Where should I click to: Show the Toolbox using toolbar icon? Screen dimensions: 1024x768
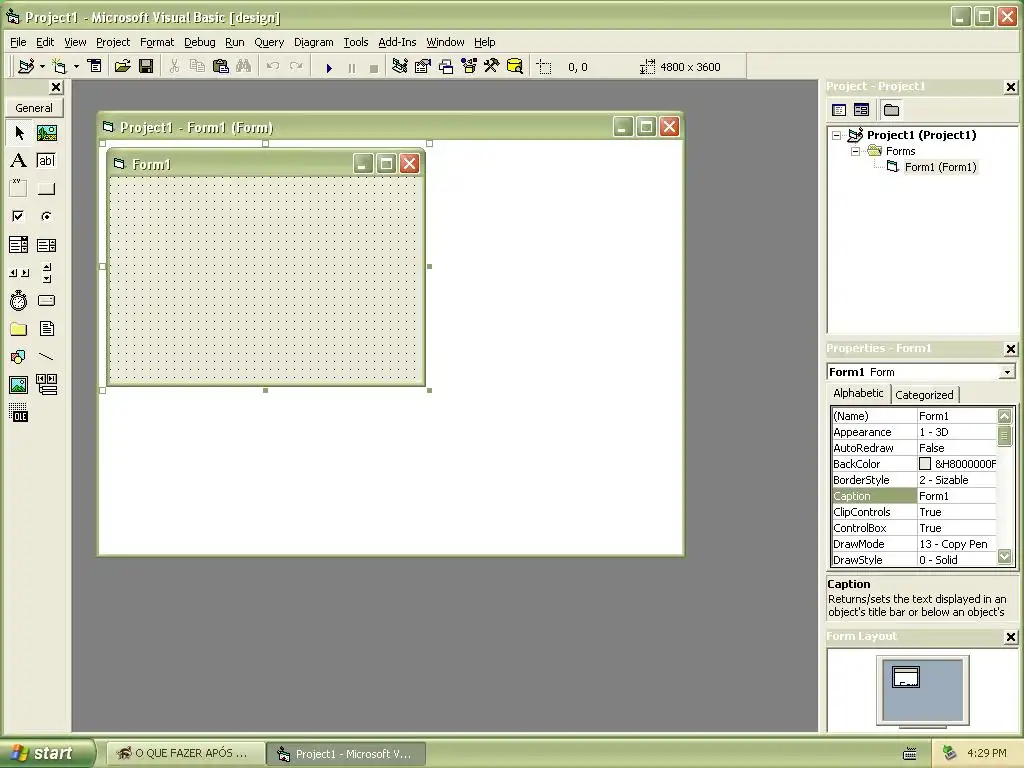point(492,67)
